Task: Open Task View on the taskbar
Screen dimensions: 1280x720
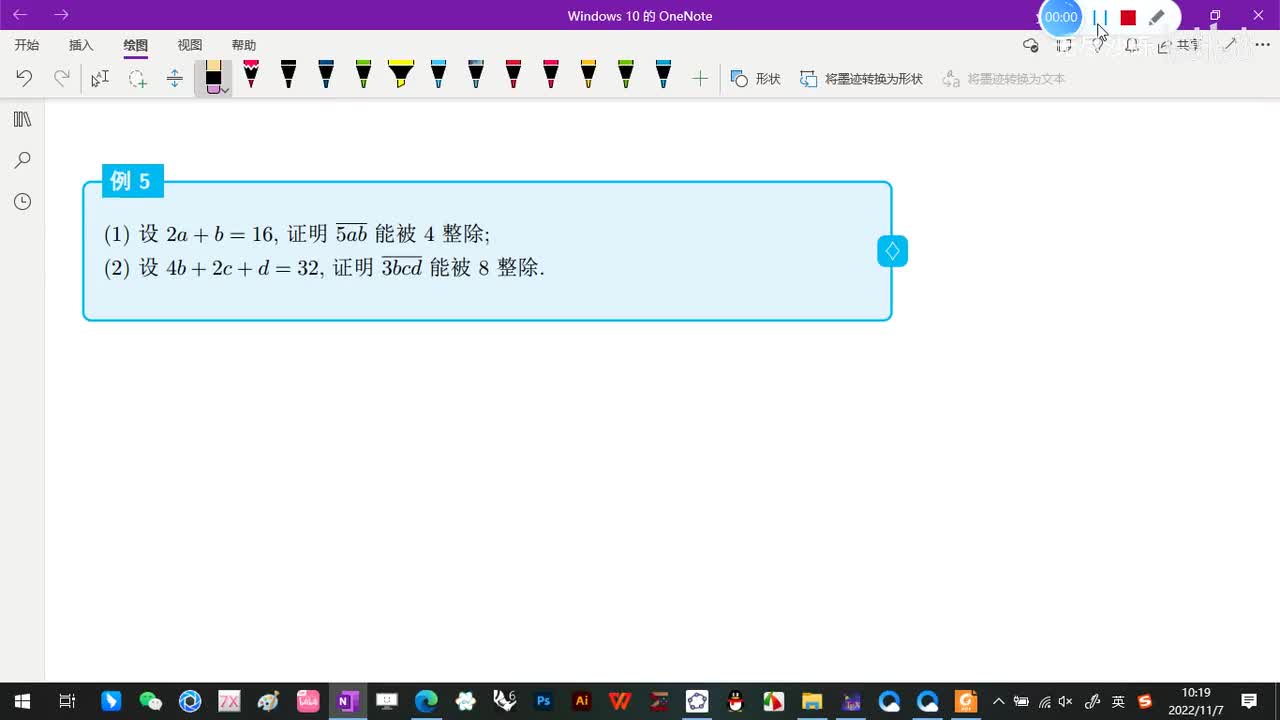Action: [x=67, y=701]
